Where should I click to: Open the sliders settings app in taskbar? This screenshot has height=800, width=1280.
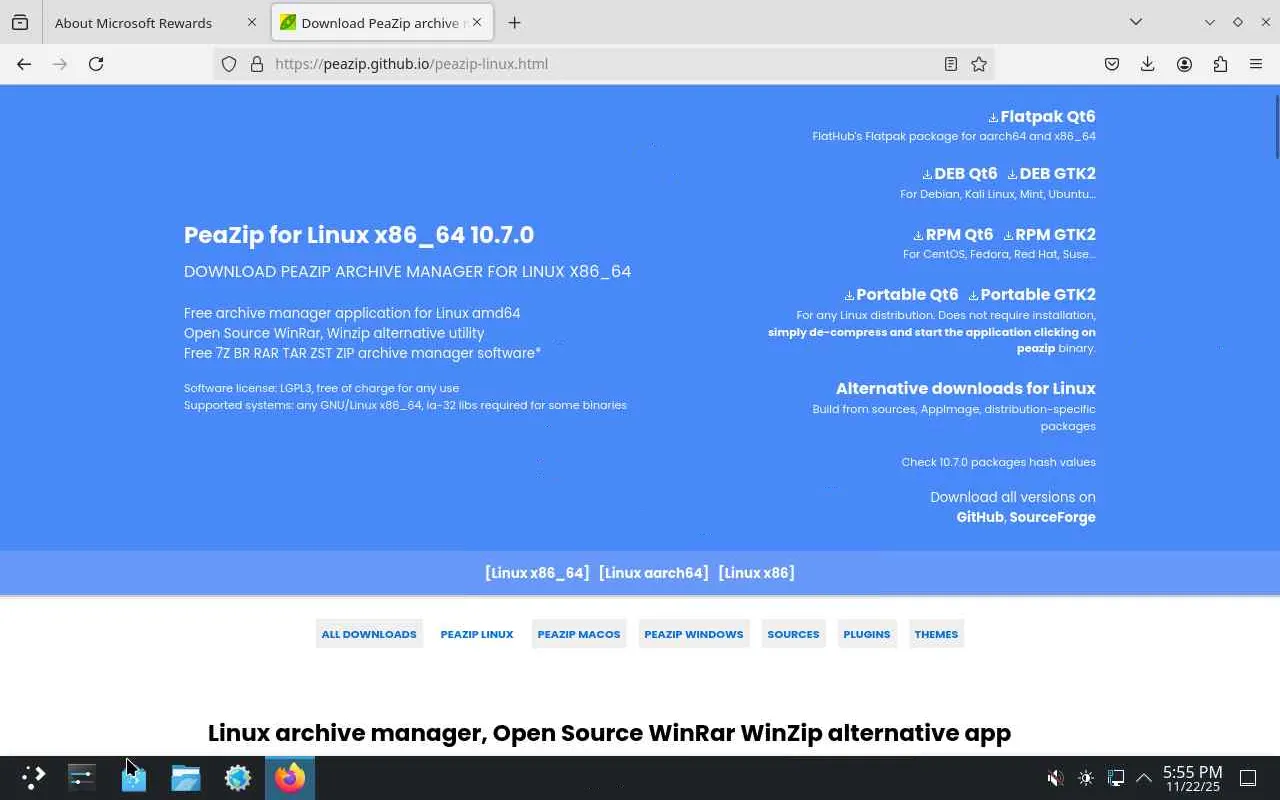tap(82, 777)
